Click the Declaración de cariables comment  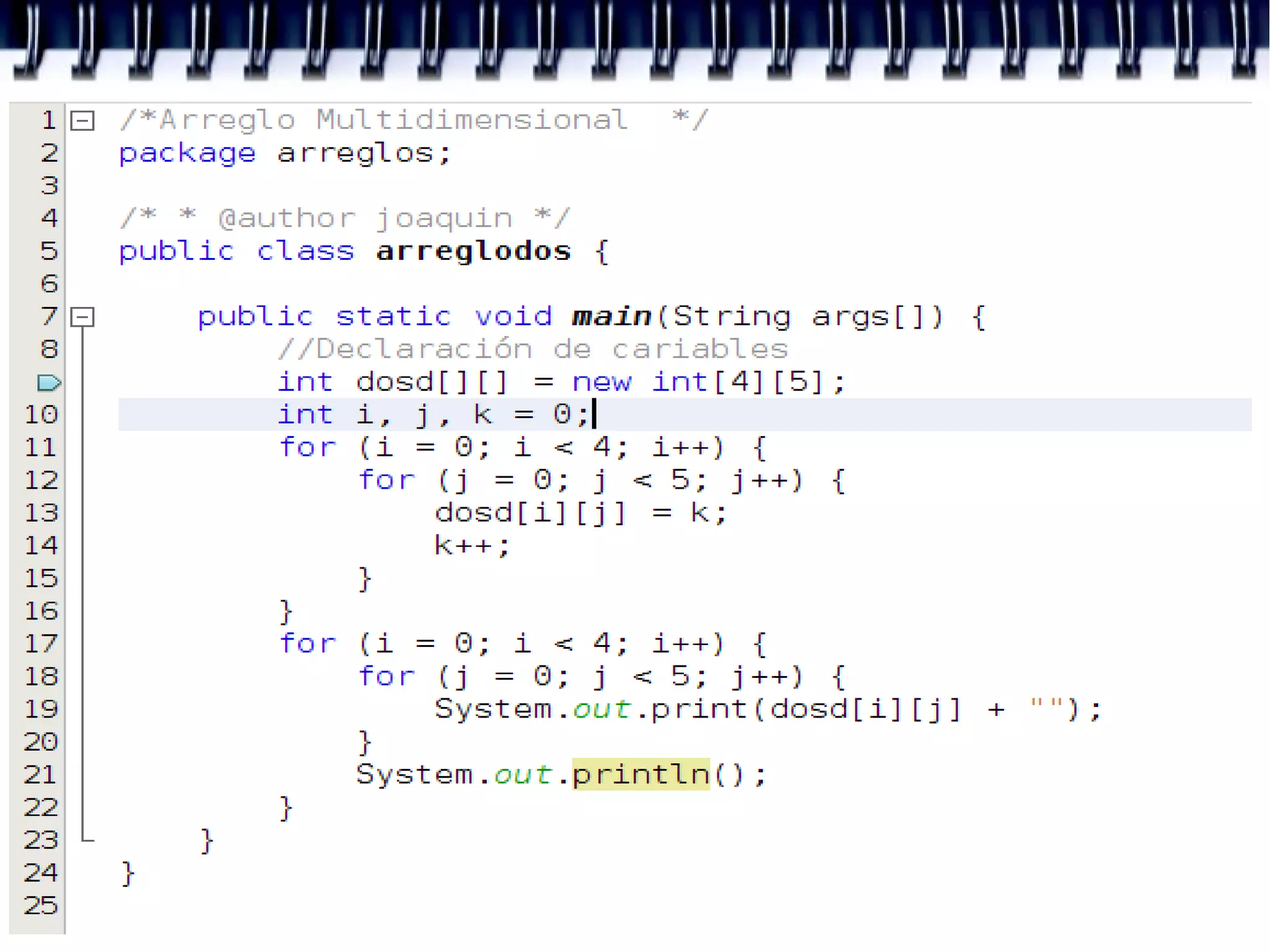[533, 349]
